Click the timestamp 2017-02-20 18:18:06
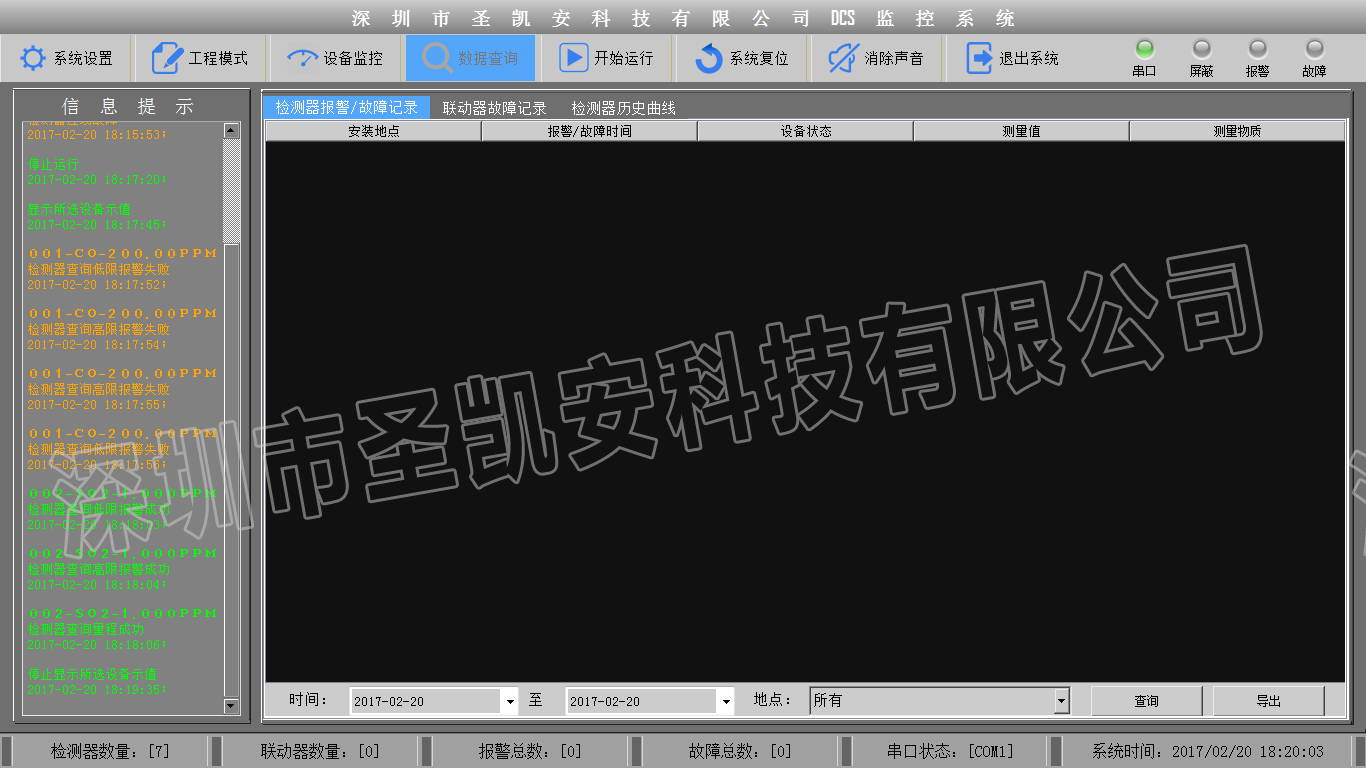The width and height of the screenshot is (1366, 768). pos(96,645)
